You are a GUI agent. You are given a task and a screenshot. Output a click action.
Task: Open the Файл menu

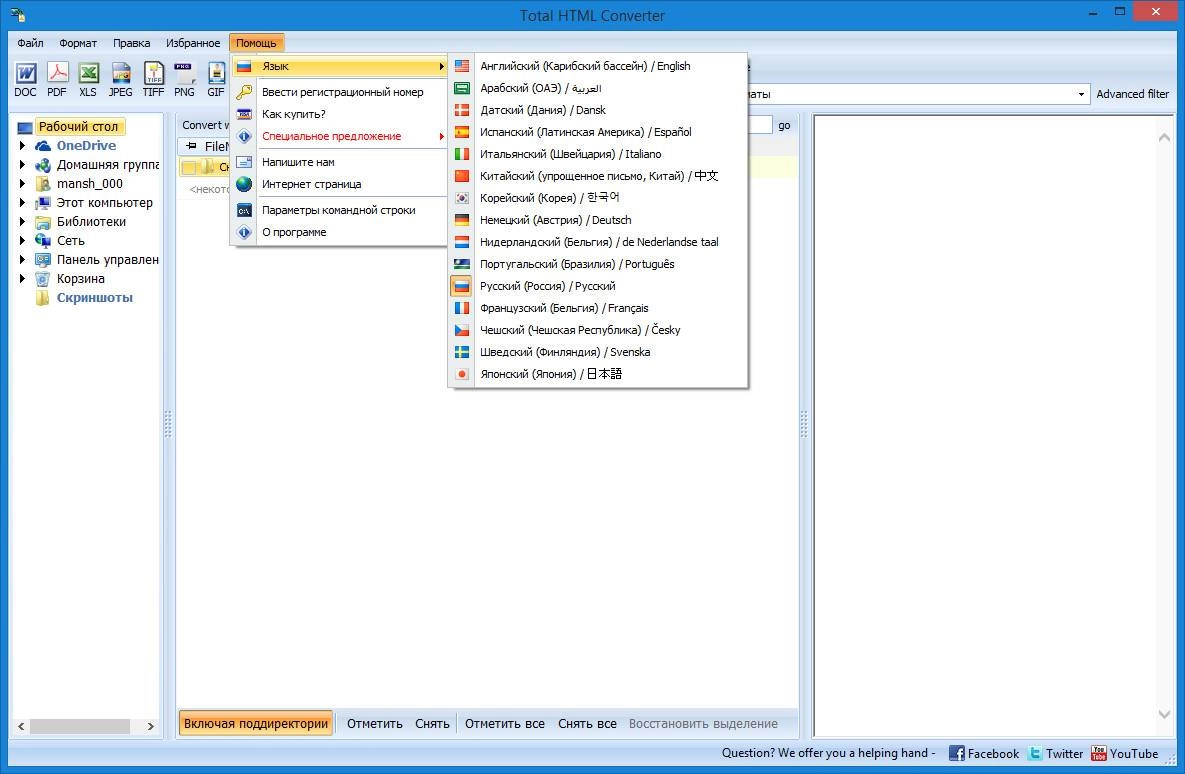(x=30, y=43)
